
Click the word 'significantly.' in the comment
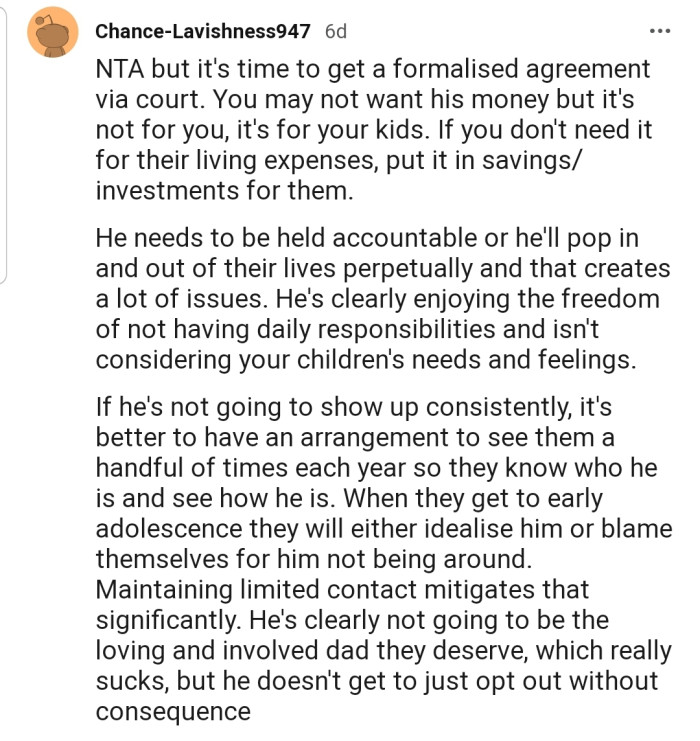click(169, 620)
